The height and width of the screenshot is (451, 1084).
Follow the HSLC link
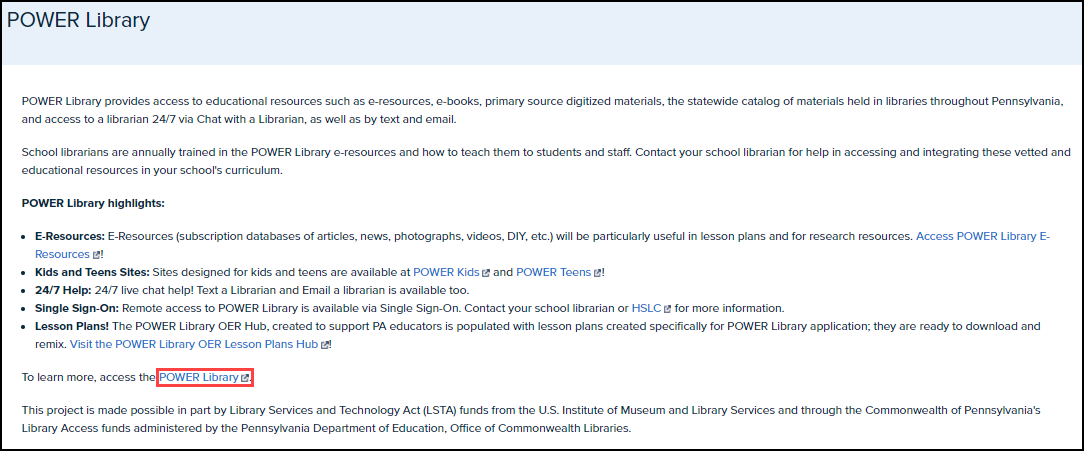645,308
